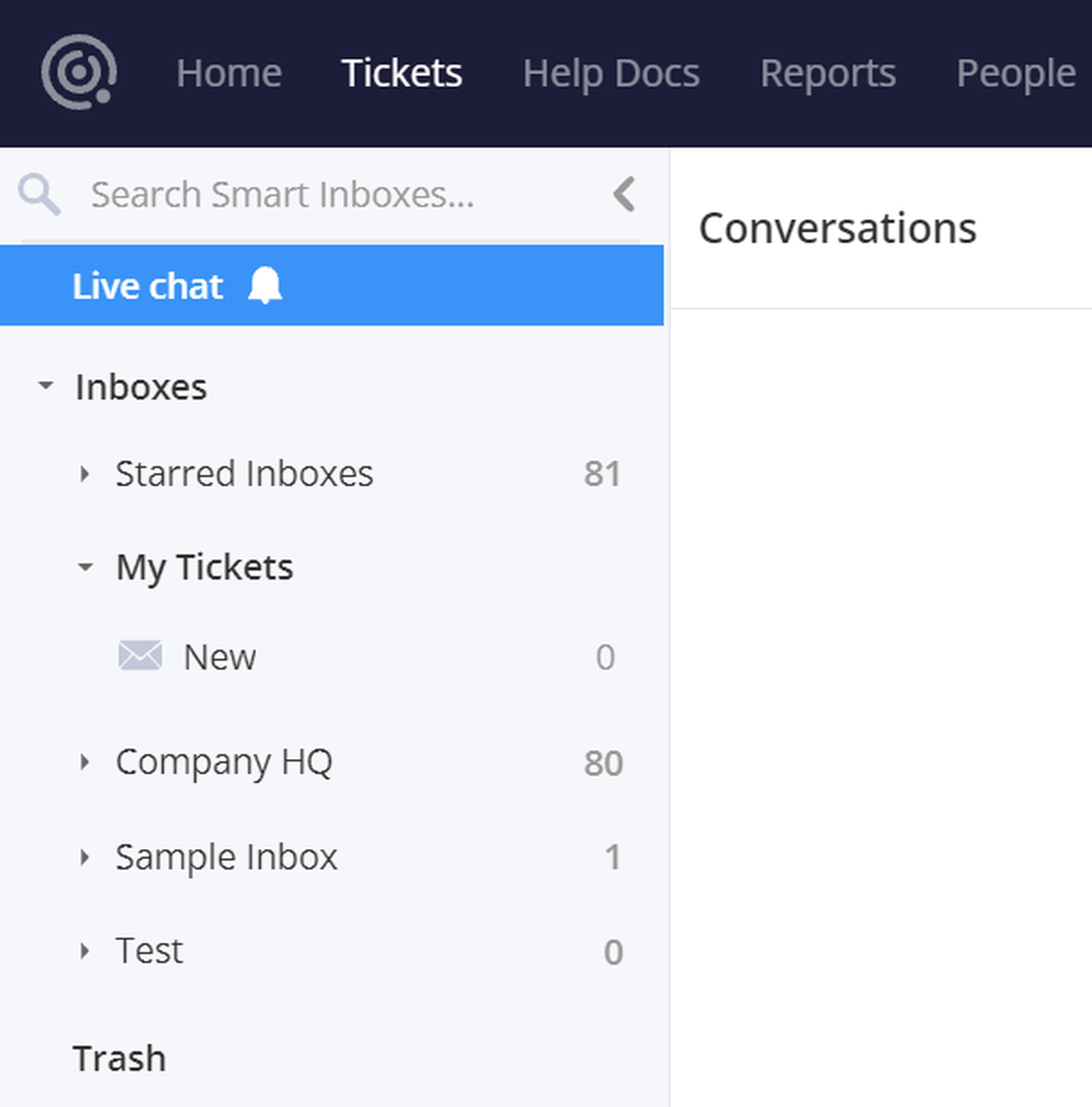Open the Home menu item
The width and height of the screenshot is (1092, 1107).
(229, 73)
